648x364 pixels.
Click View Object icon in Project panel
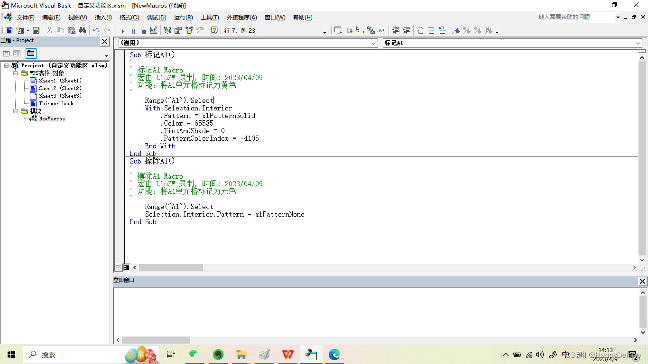tap(17, 54)
